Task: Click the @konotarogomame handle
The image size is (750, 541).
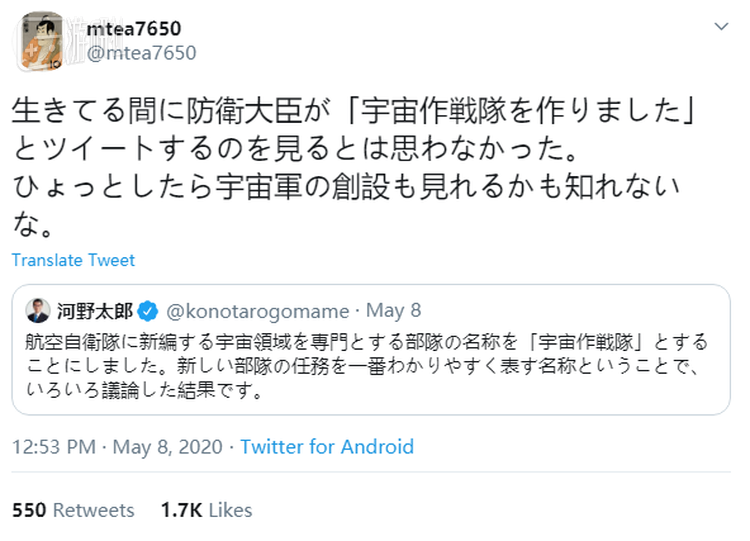Action: click(x=256, y=311)
